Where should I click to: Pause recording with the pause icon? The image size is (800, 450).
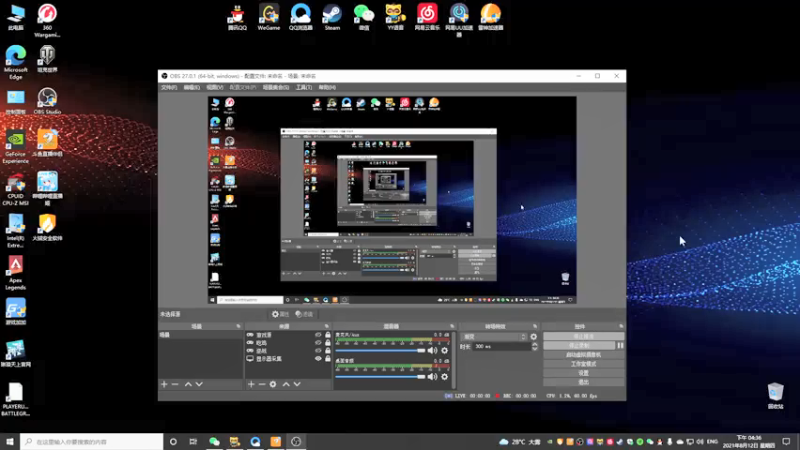pos(620,345)
